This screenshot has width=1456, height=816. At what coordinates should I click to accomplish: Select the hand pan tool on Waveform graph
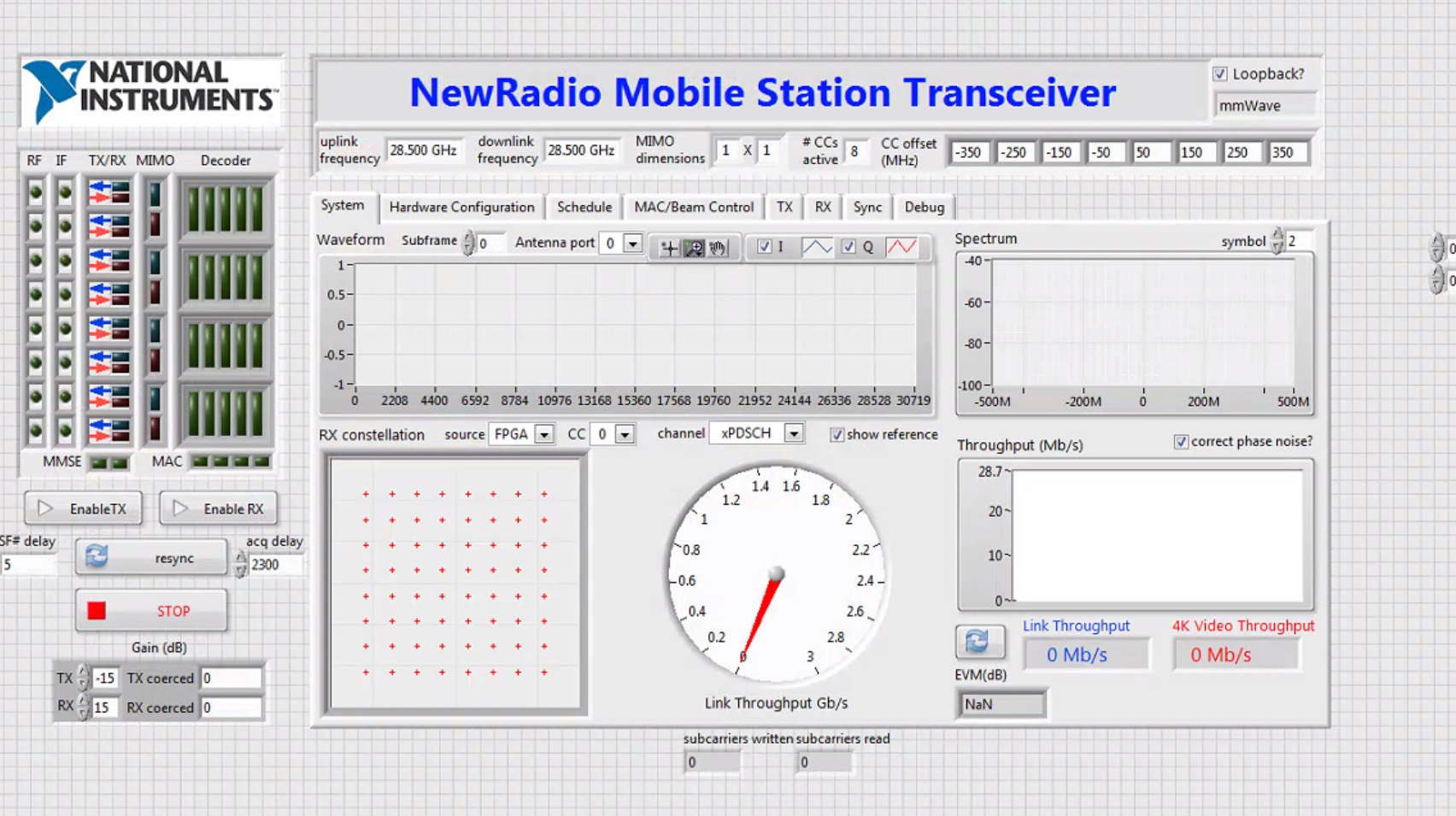719,248
